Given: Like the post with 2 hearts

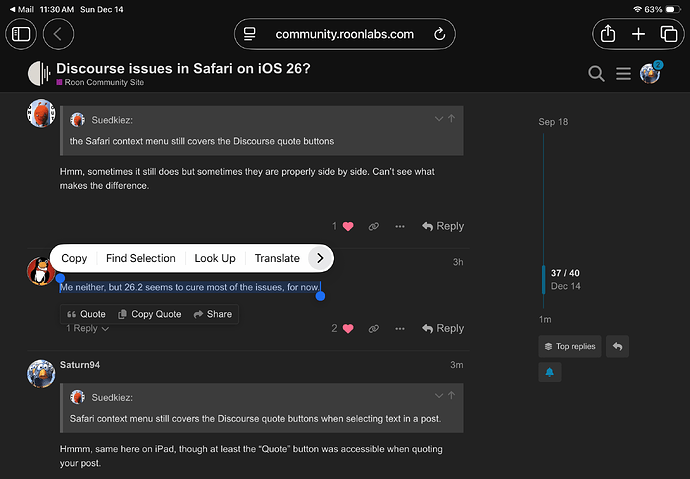Looking at the screenshot, I should (x=348, y=328).
